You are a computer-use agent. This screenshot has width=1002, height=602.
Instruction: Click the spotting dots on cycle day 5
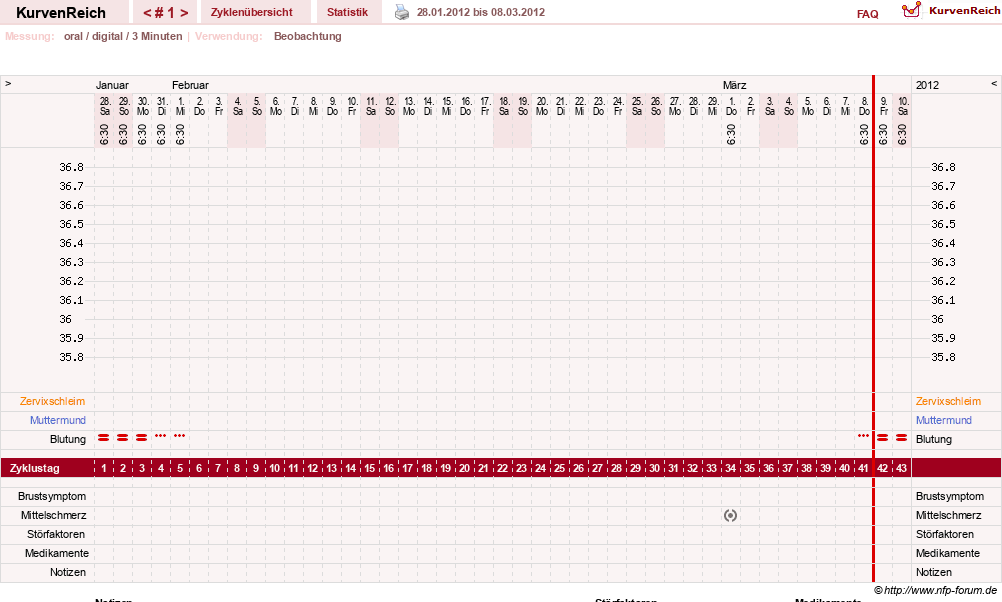click(180, 435)
